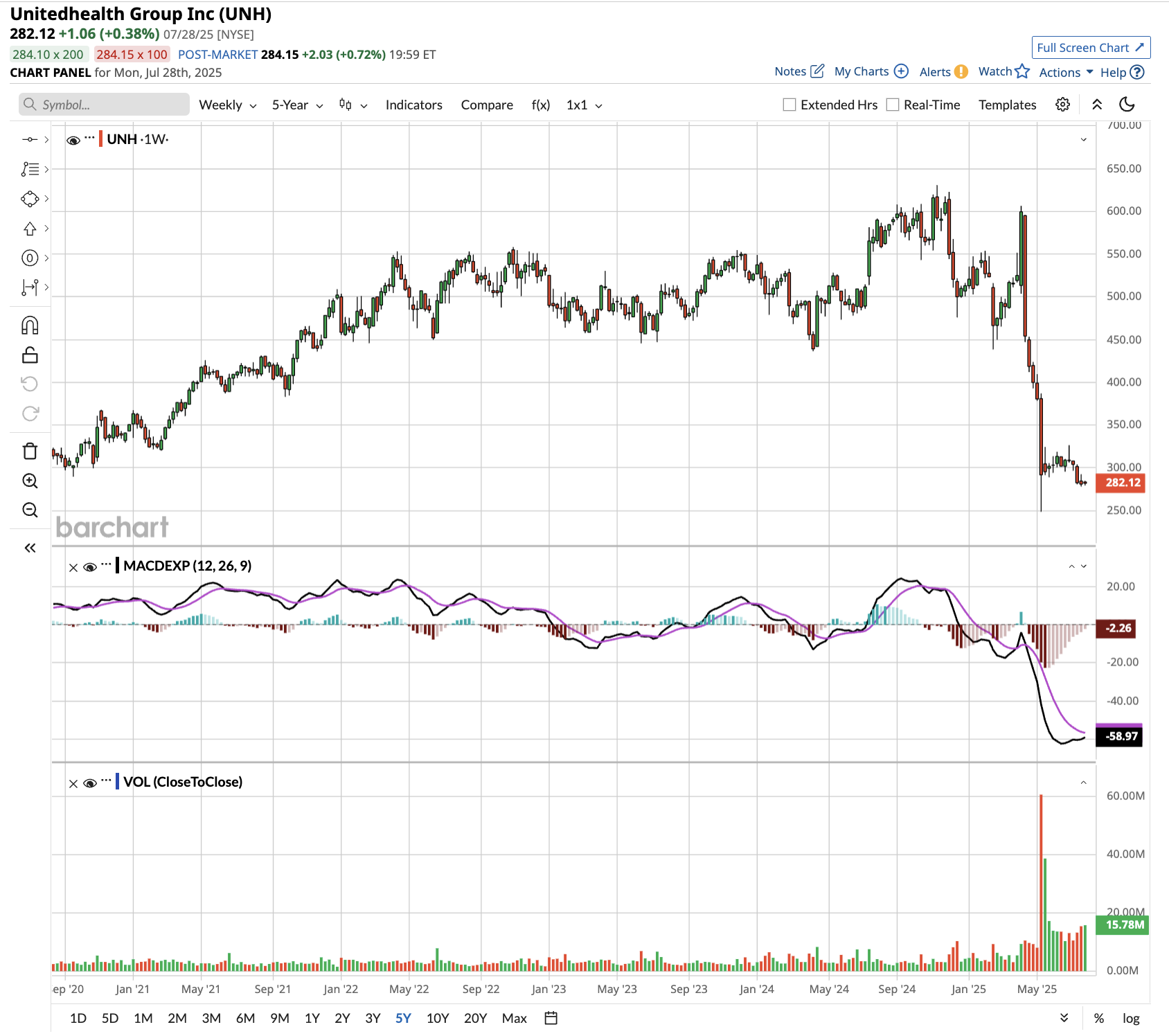Viewport: 1169px width, 1036px height.
Task: Enable Real-Time checkbox
Action: tap(893, 105)
